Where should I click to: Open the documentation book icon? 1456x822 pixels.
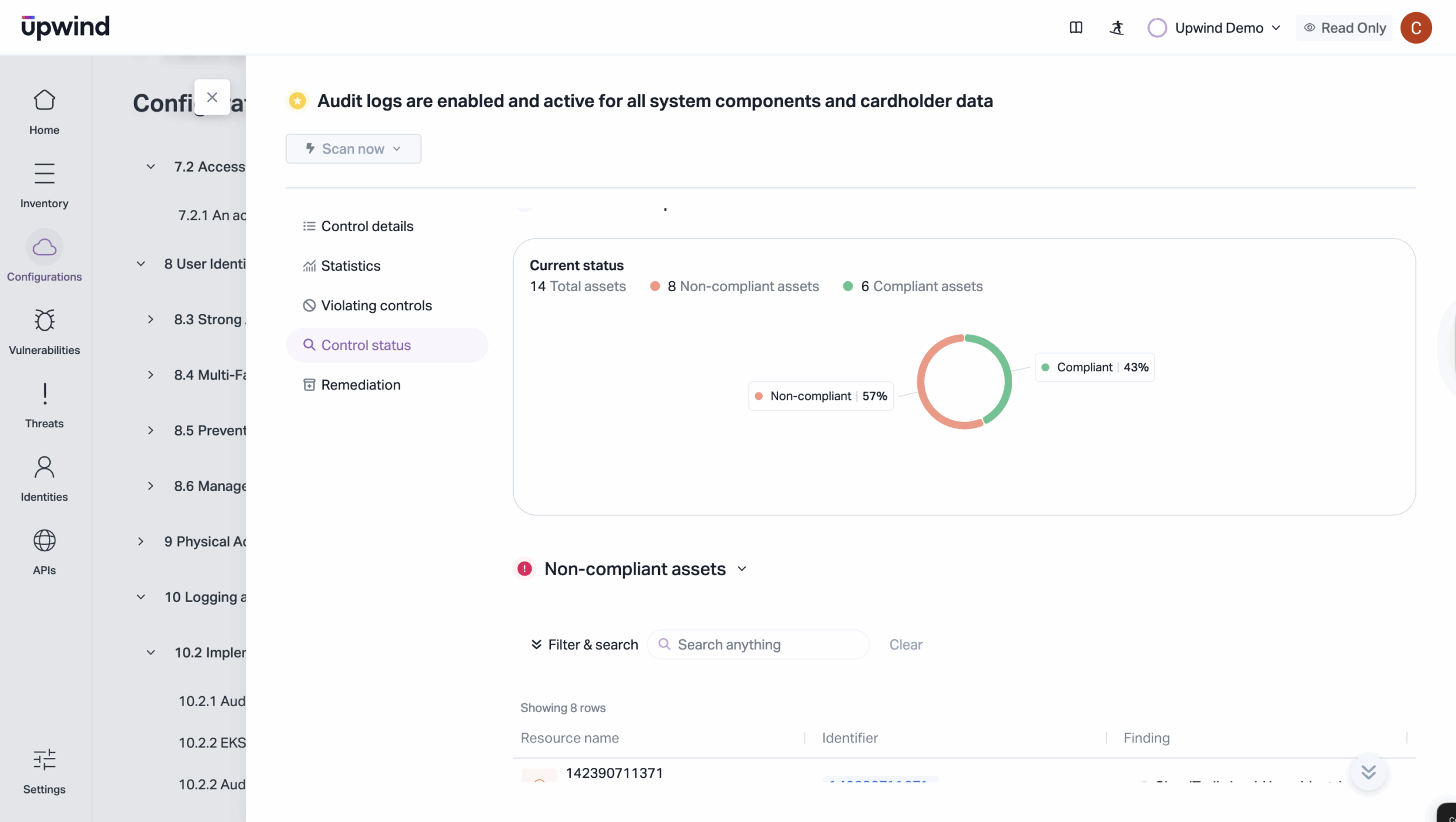coord(1076,28)
